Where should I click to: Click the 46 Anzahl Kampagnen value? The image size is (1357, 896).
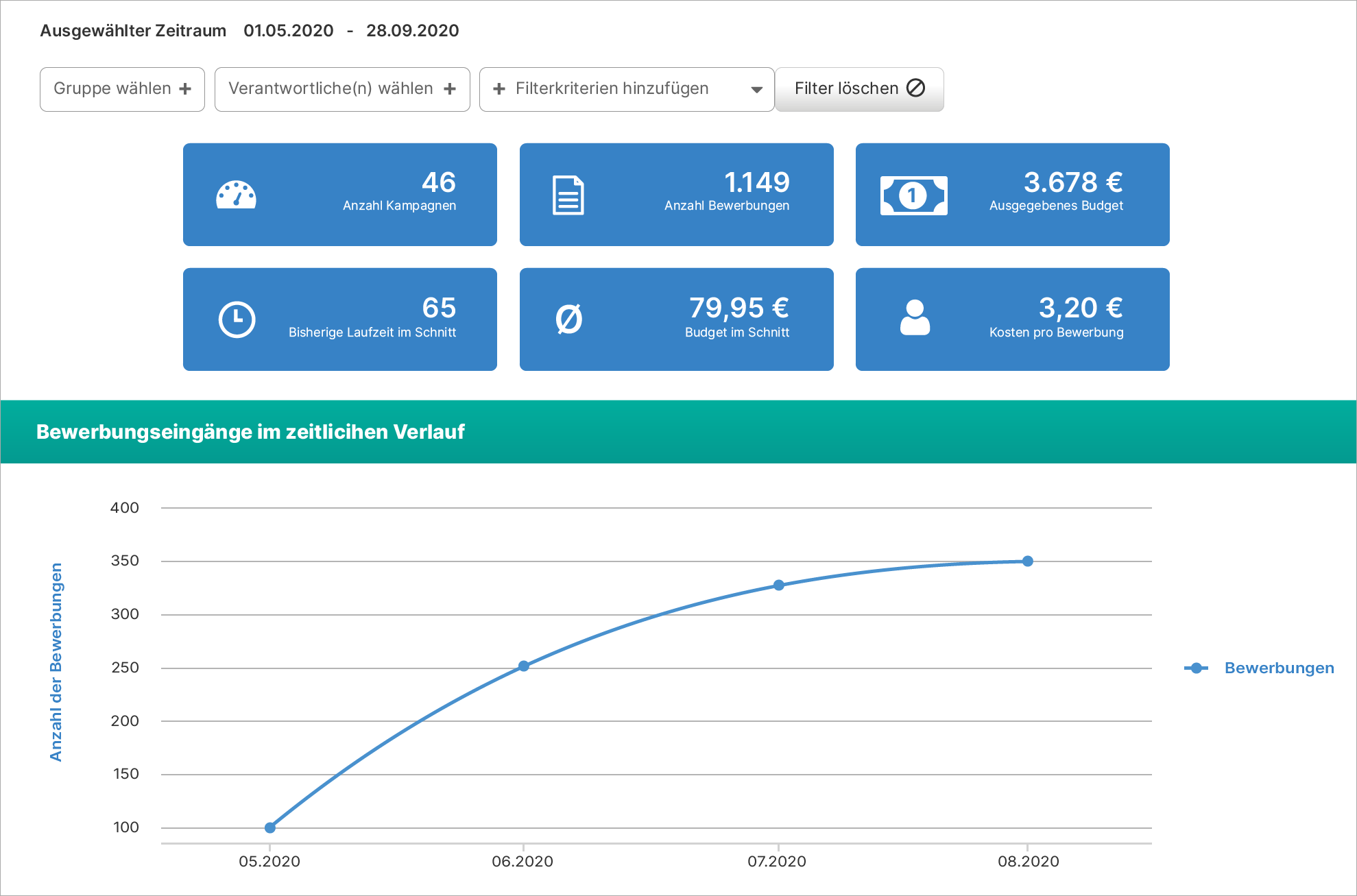[x=439, y=182]
